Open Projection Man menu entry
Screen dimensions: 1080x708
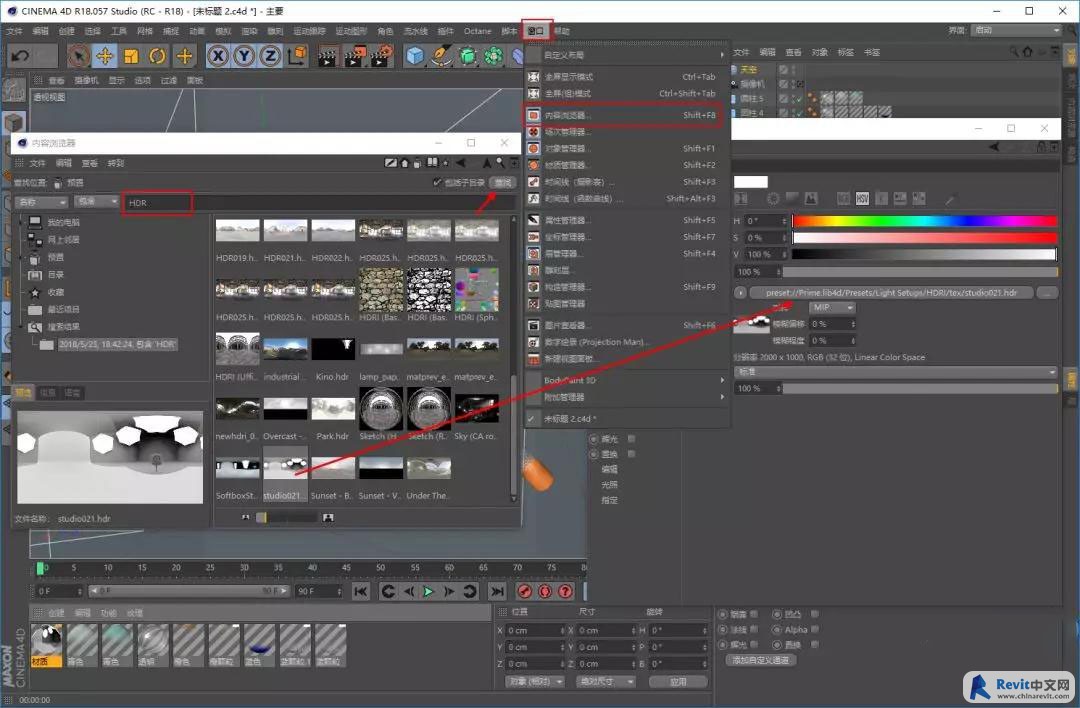(x=625, y=342)
